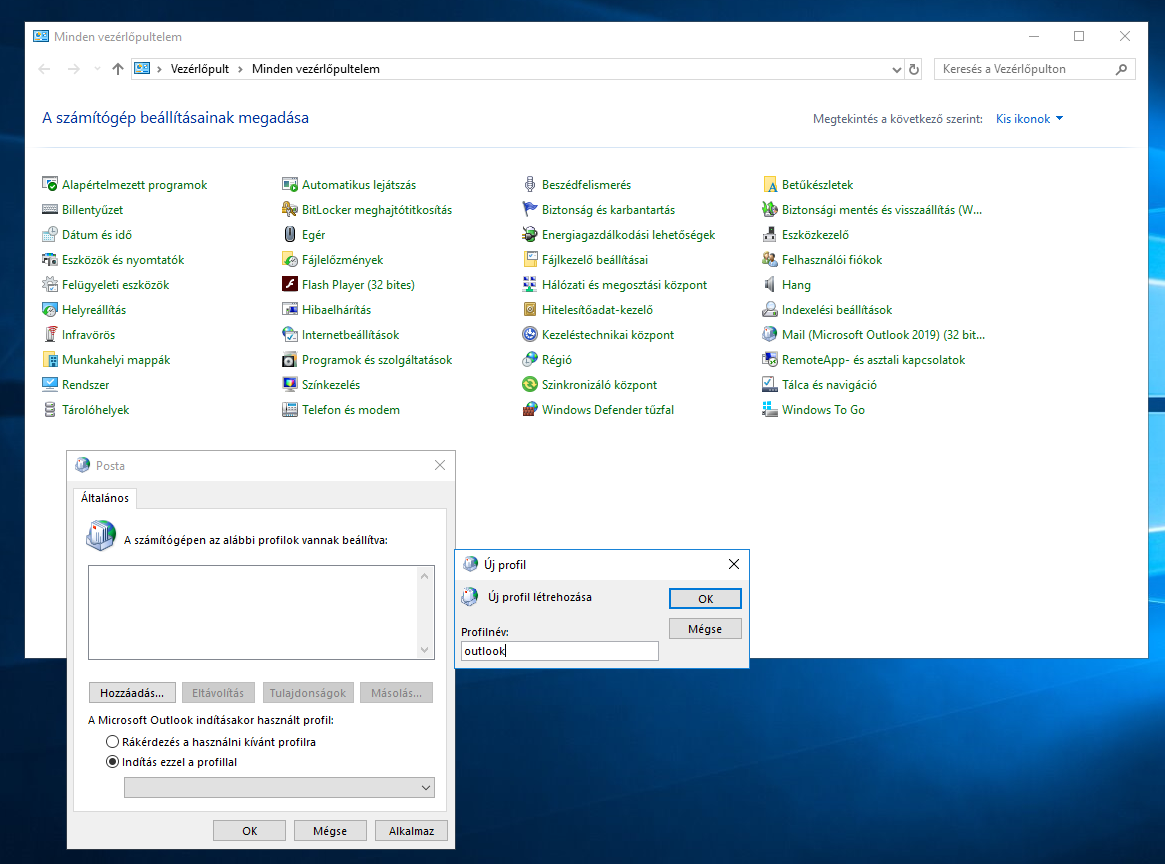Click the Profilnév text field
The image size is (1165, 864).
tap(559, 651)
